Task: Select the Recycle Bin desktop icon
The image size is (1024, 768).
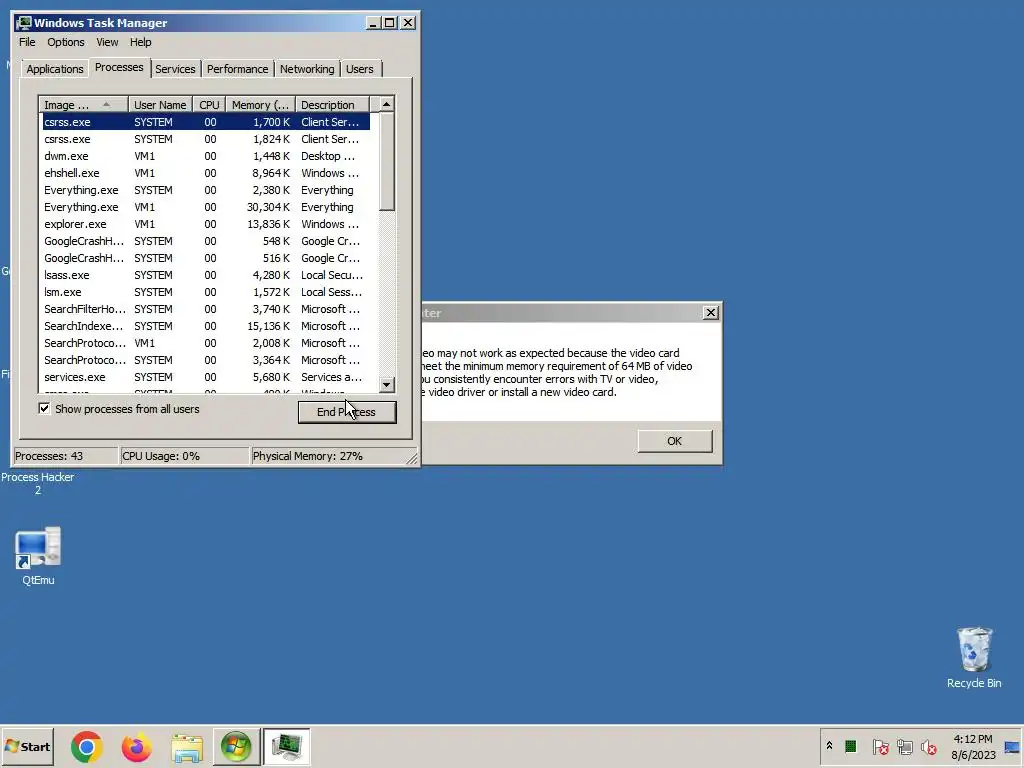Action: click(x=974, y=658)
